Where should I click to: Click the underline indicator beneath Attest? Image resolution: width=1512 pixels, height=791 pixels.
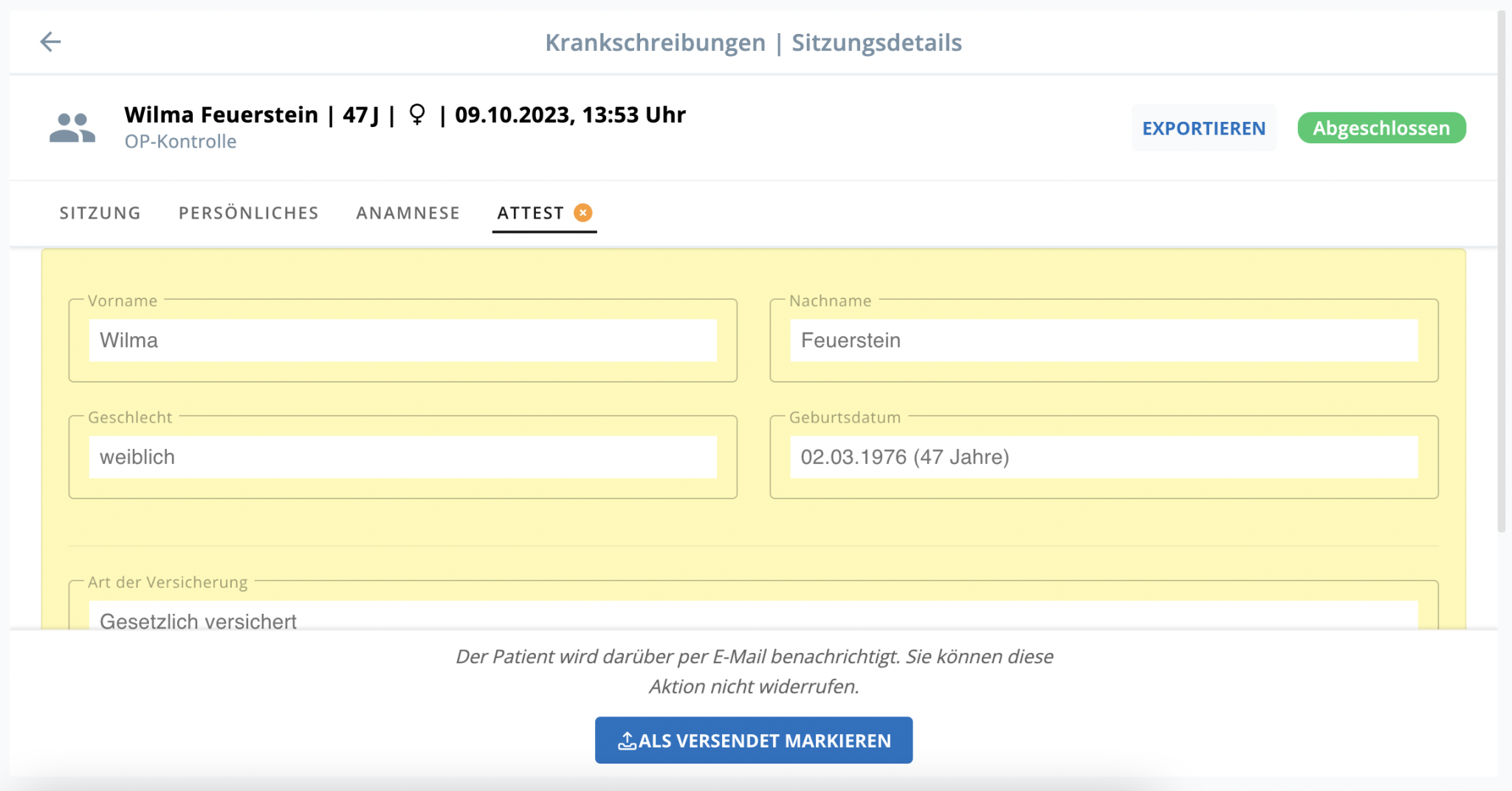(544, 233)
